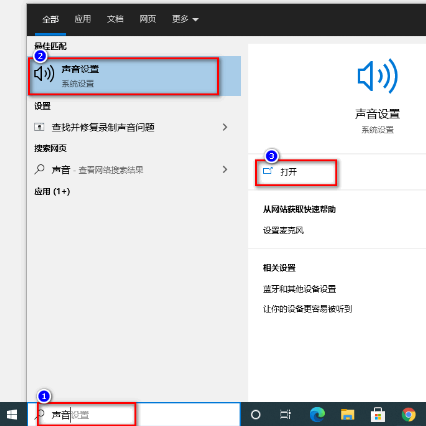The height and width of the screenshot is (426, 426).
Task: Expand arrow next to 声音 web search result
Action: click(225, 169)
